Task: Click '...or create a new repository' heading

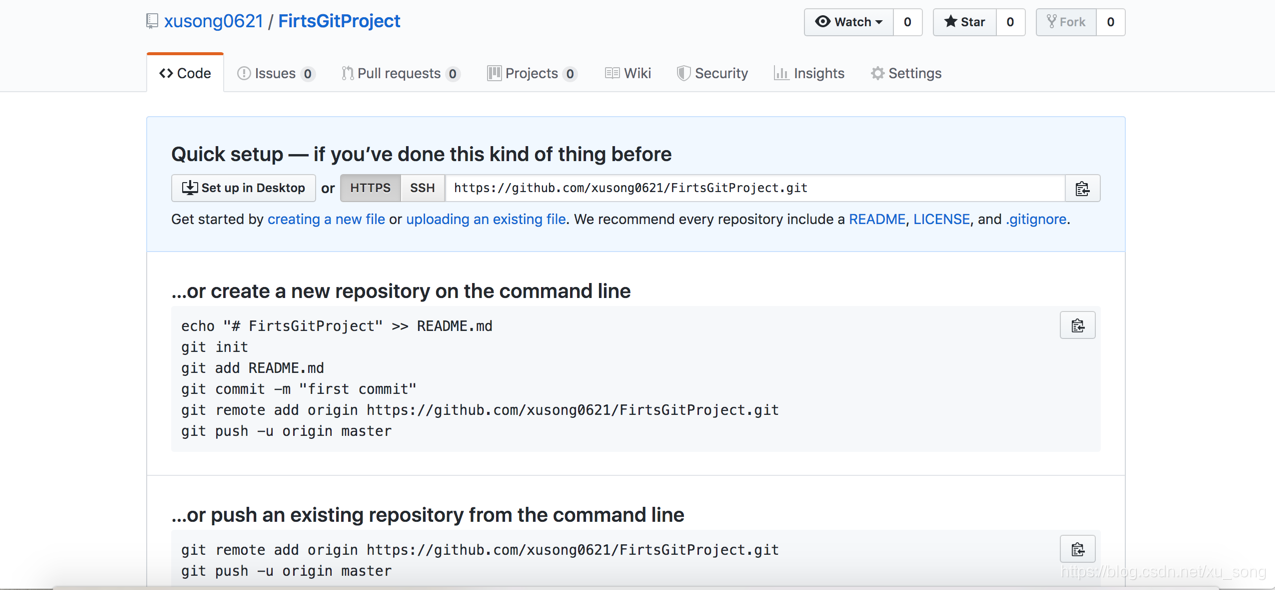Action: point(401,291)
